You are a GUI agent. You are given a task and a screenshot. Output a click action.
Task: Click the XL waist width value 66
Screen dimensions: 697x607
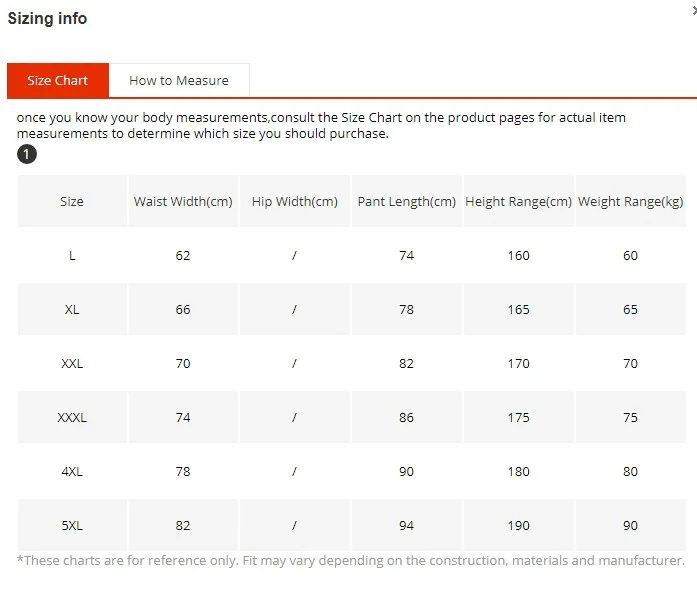click(x=183, y=309)
